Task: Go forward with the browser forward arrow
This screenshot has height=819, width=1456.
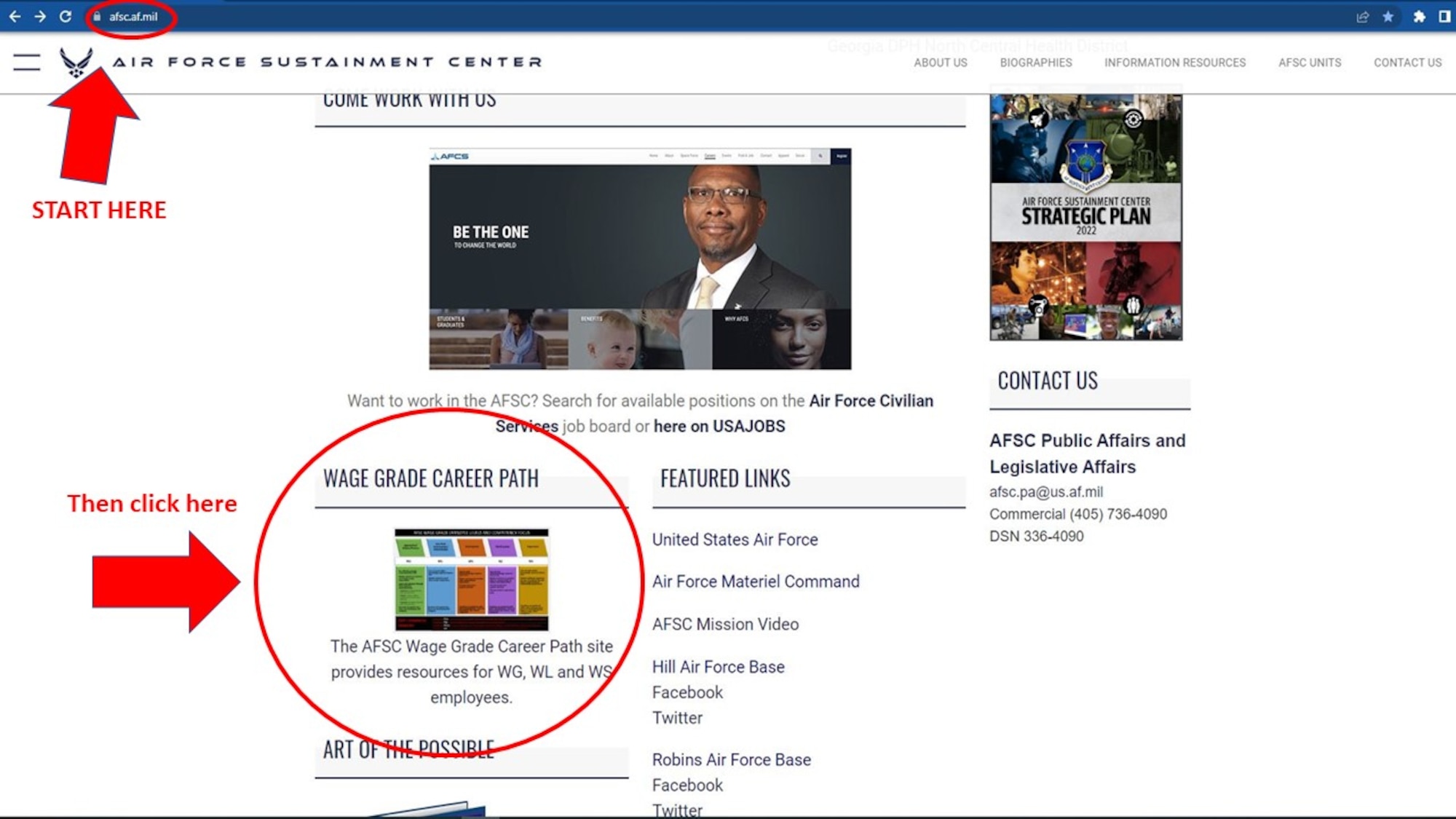Action: pos(40,16)
